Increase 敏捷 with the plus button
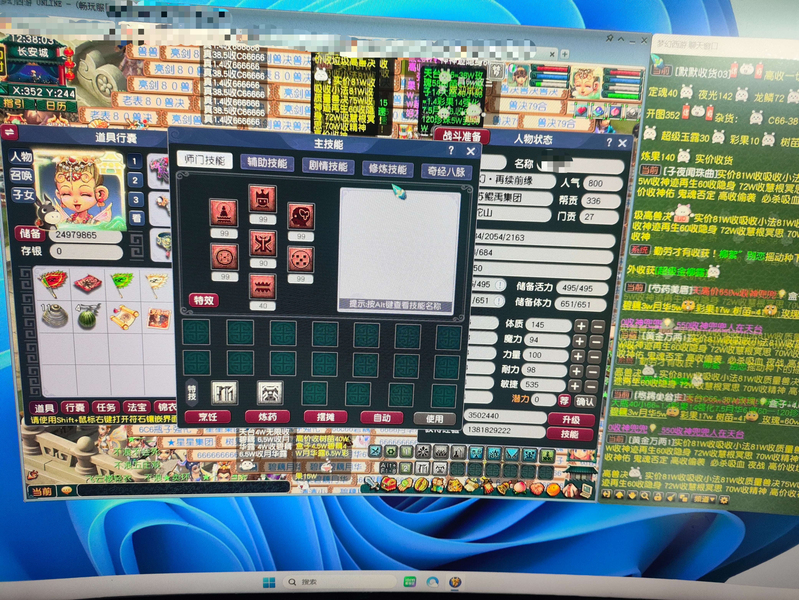The width and height of the screenshot is (799, 600). click(576, 386)
